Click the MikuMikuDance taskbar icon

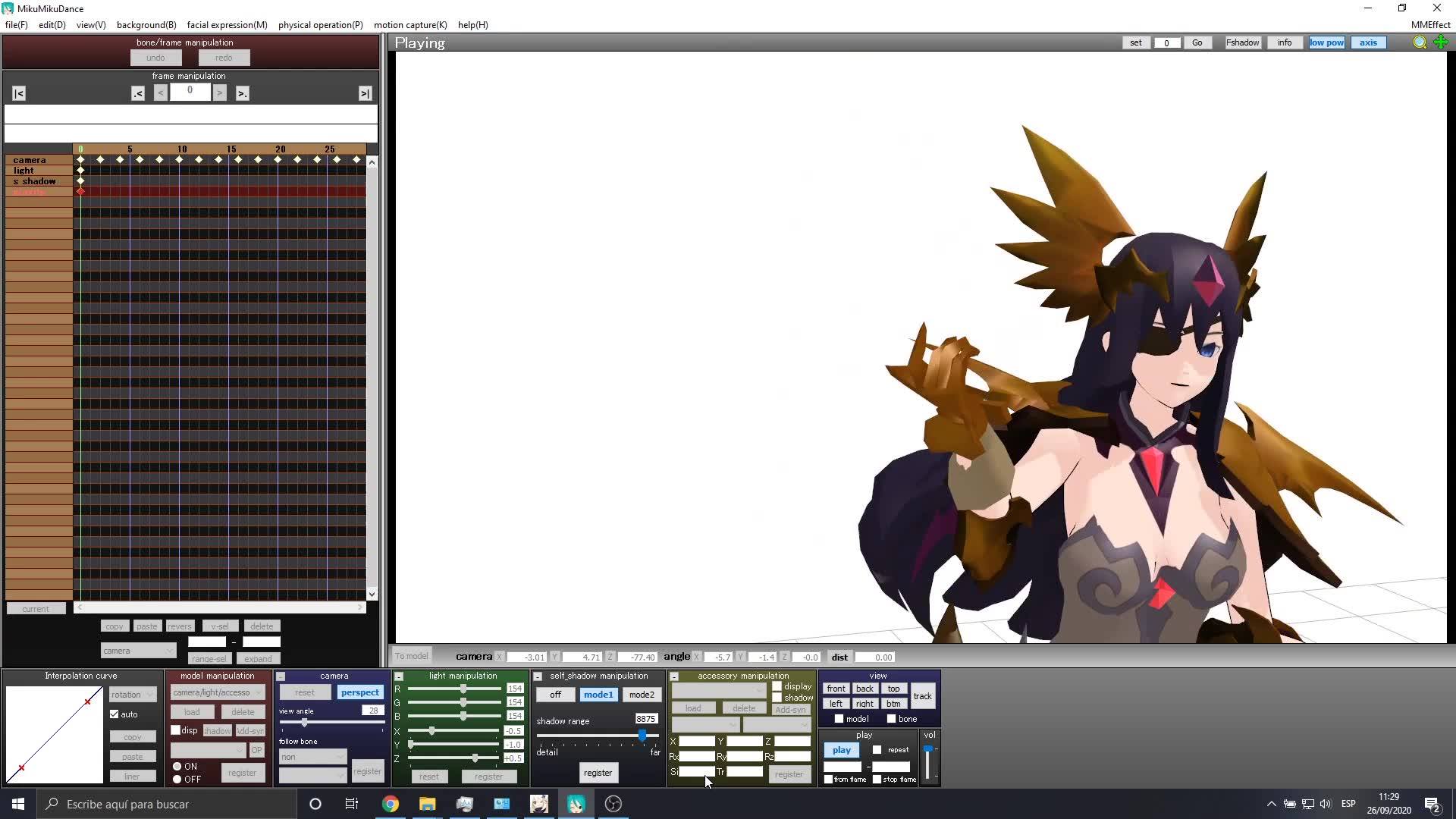tap(576, 804)
